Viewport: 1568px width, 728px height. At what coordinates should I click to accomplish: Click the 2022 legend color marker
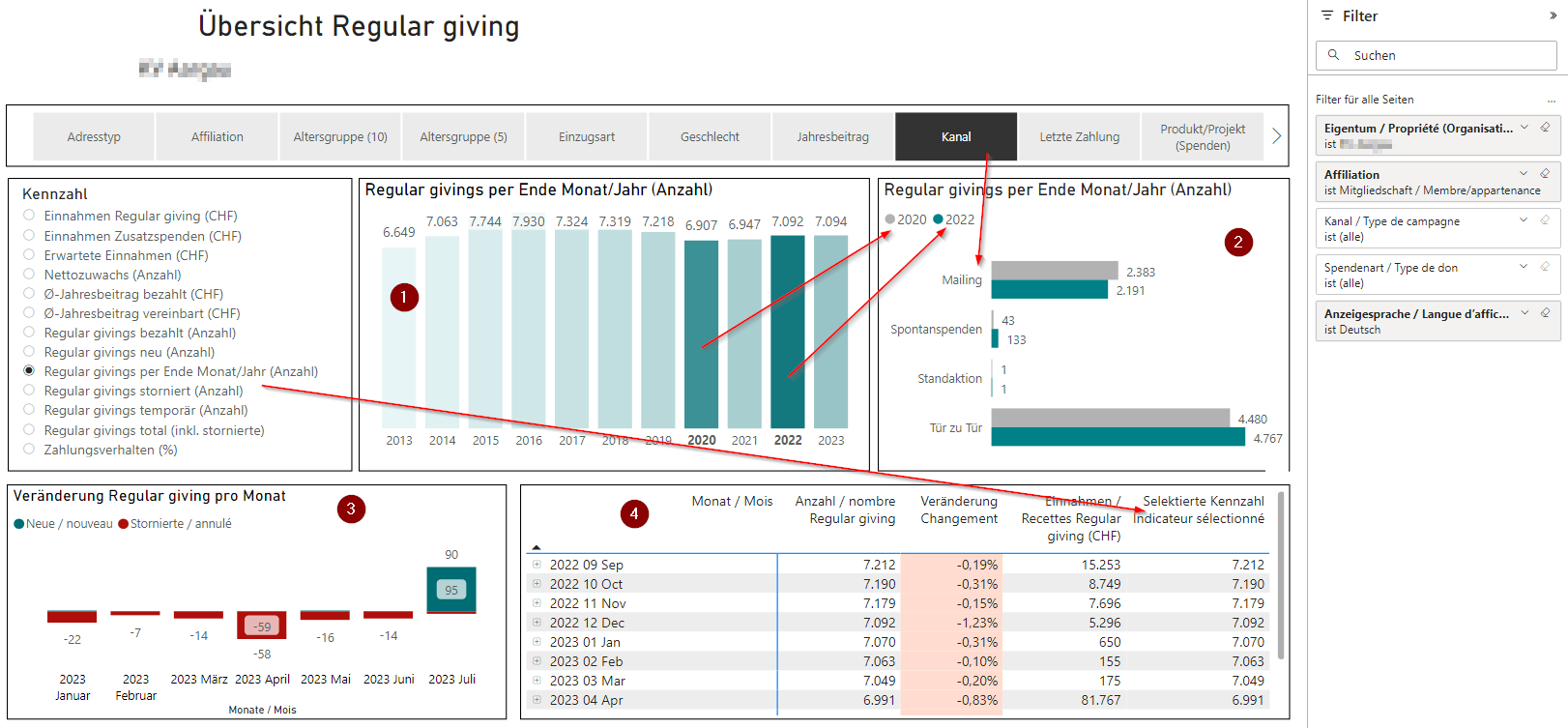(938, 219)
